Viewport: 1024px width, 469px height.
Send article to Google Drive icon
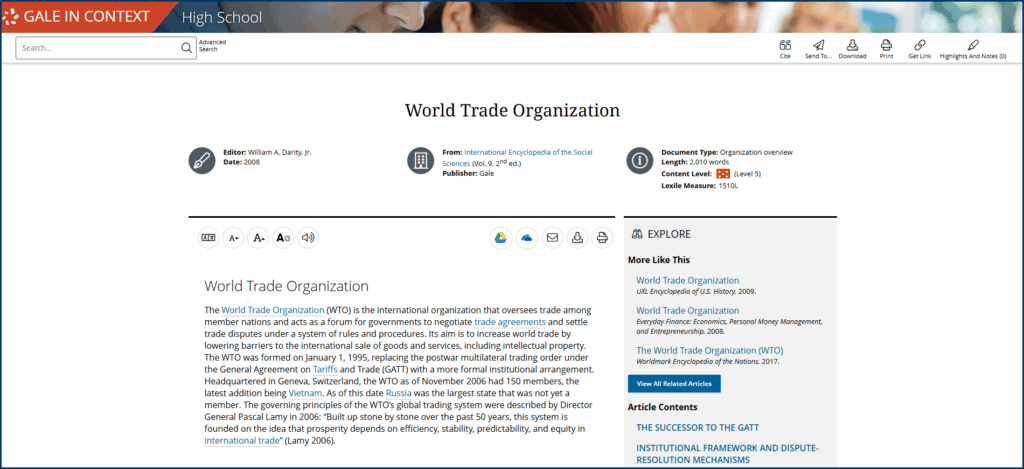[x=501, y=238]
